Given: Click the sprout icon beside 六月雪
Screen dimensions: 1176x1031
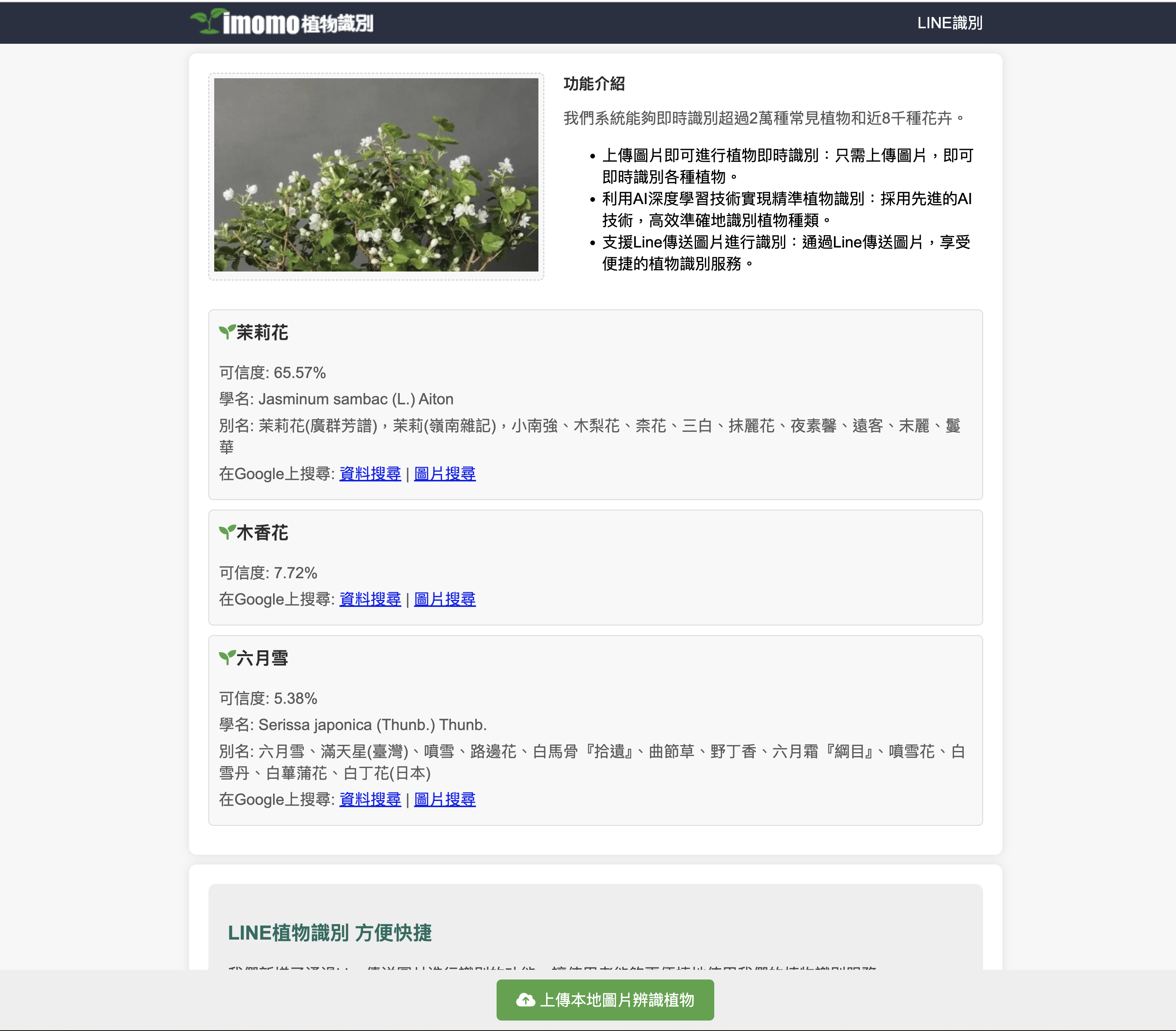Looking at the screenshot, I should point(227,658).
